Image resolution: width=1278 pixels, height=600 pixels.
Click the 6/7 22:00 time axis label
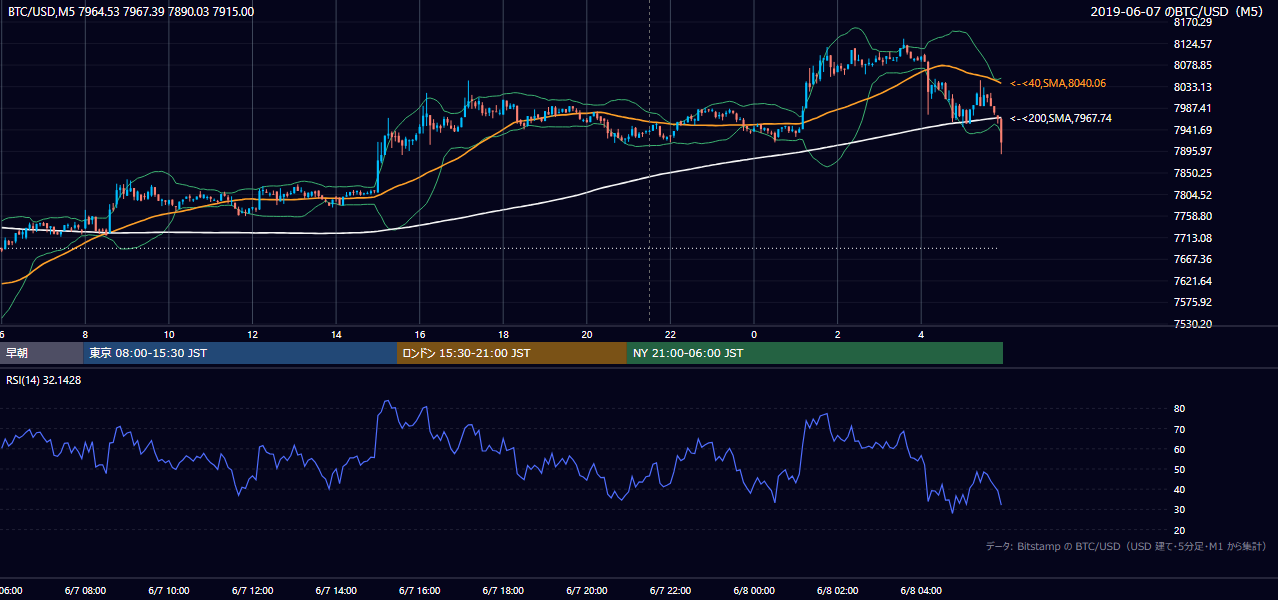pos(670,591)
